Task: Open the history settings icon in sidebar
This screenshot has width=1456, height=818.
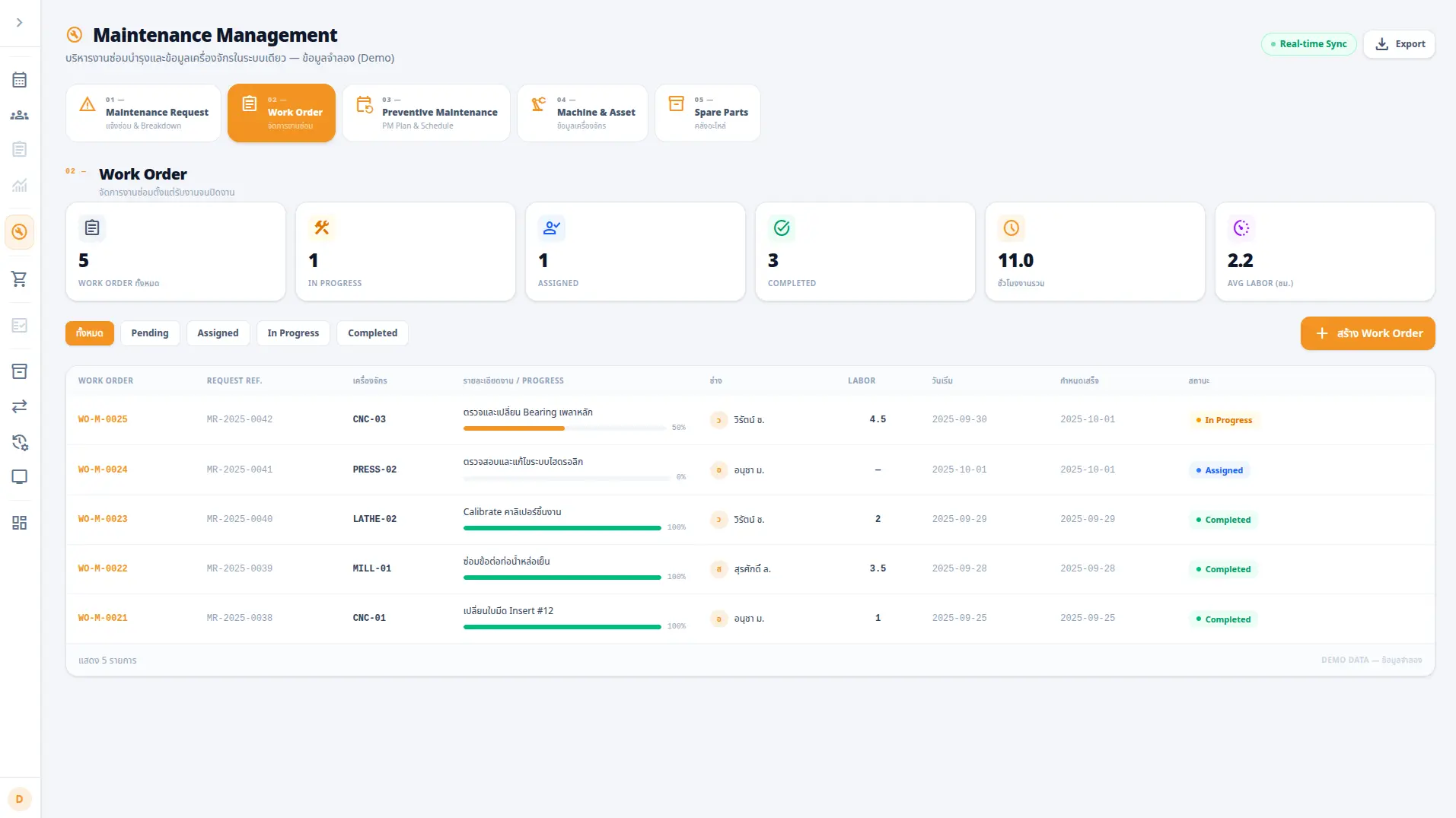Action: [x=20, y=442]
